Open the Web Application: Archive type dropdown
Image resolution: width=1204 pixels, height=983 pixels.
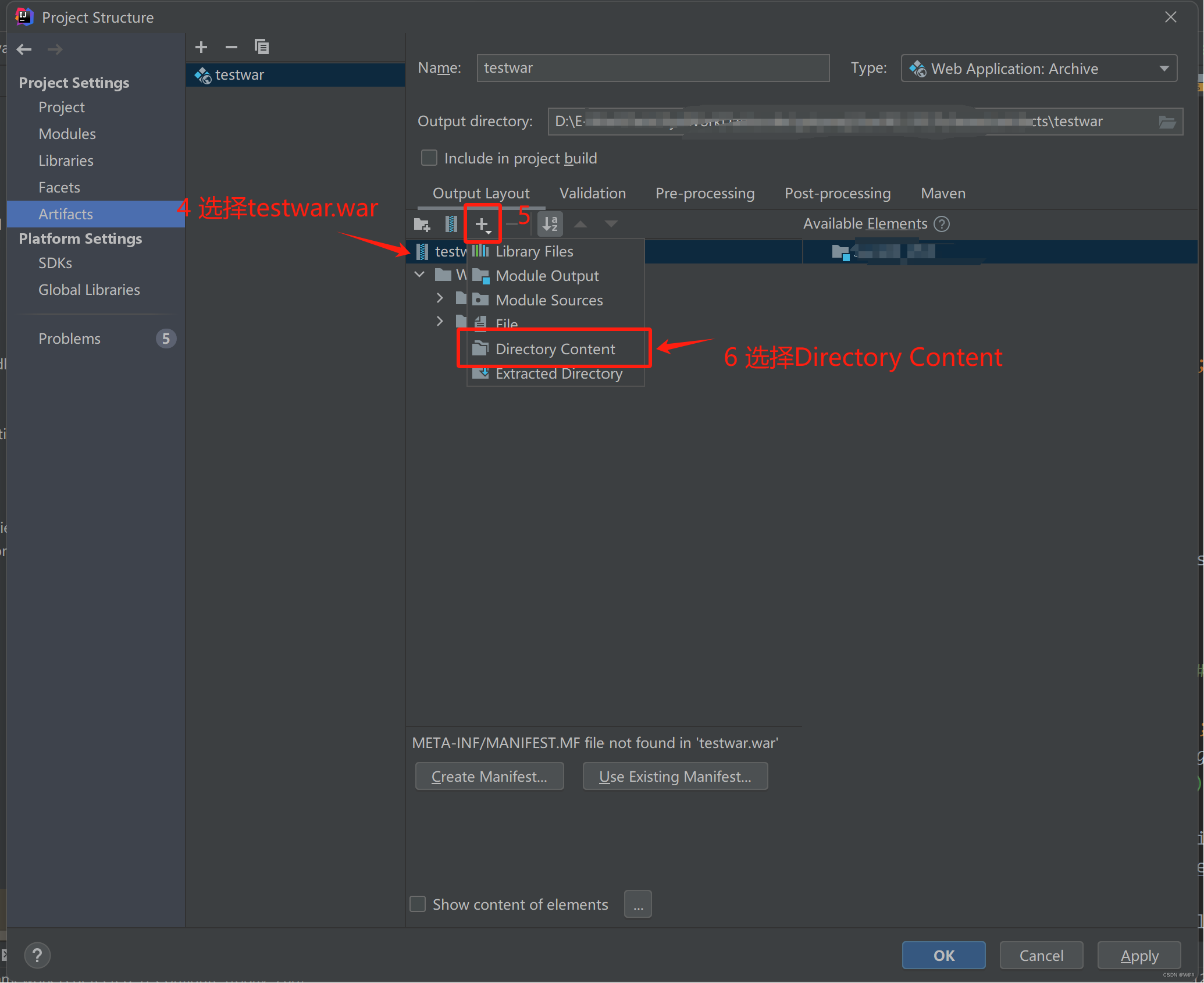(1165, 68)
